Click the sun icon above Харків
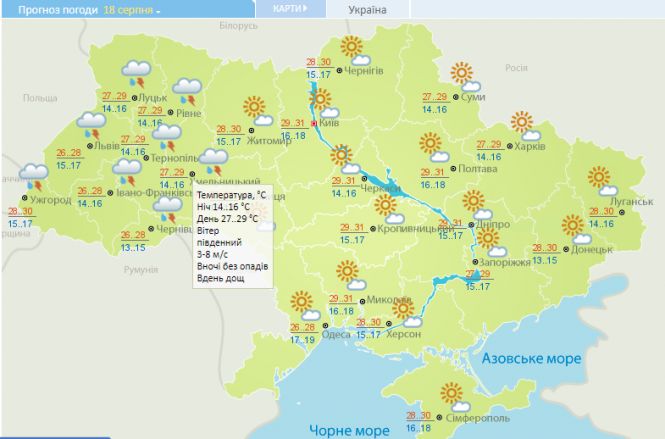Image resolution: width=665 pixels, height=439 pixels. click(x=522, y=123)
